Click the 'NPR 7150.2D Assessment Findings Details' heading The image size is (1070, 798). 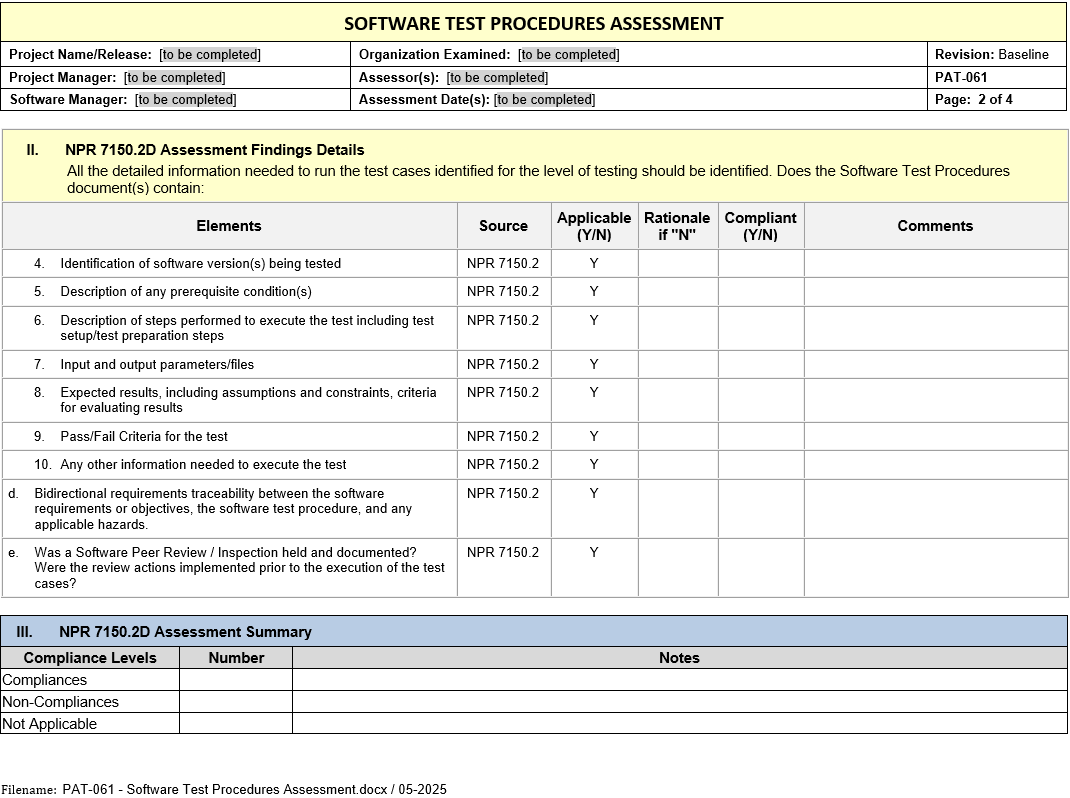(x=214, y=150)
